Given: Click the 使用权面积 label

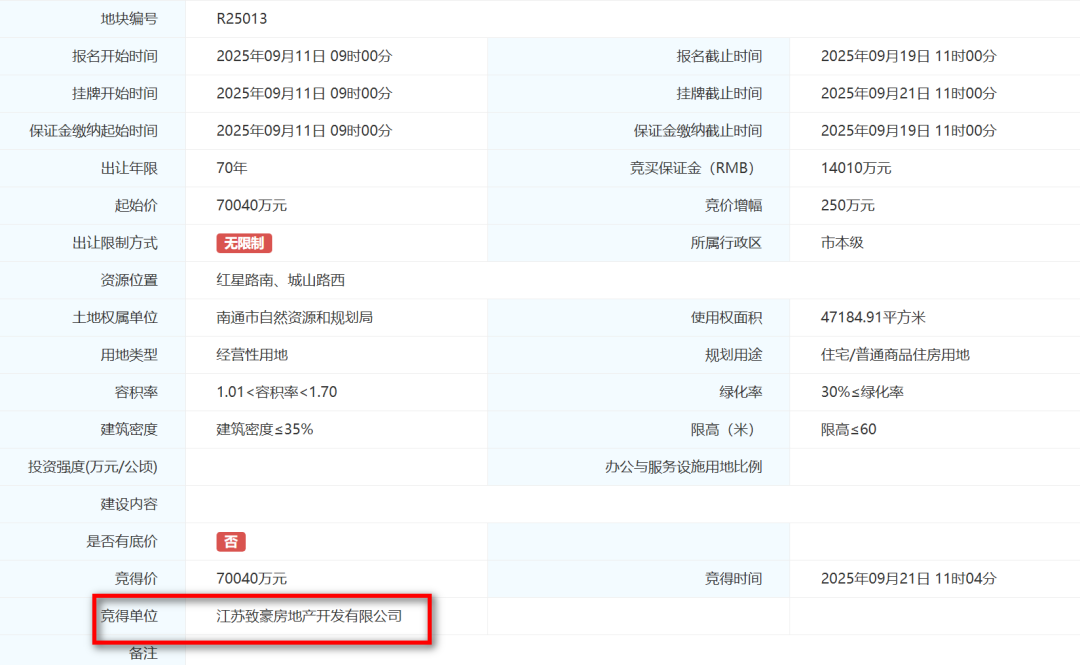Looking at the screenshot, I should 727,317.
